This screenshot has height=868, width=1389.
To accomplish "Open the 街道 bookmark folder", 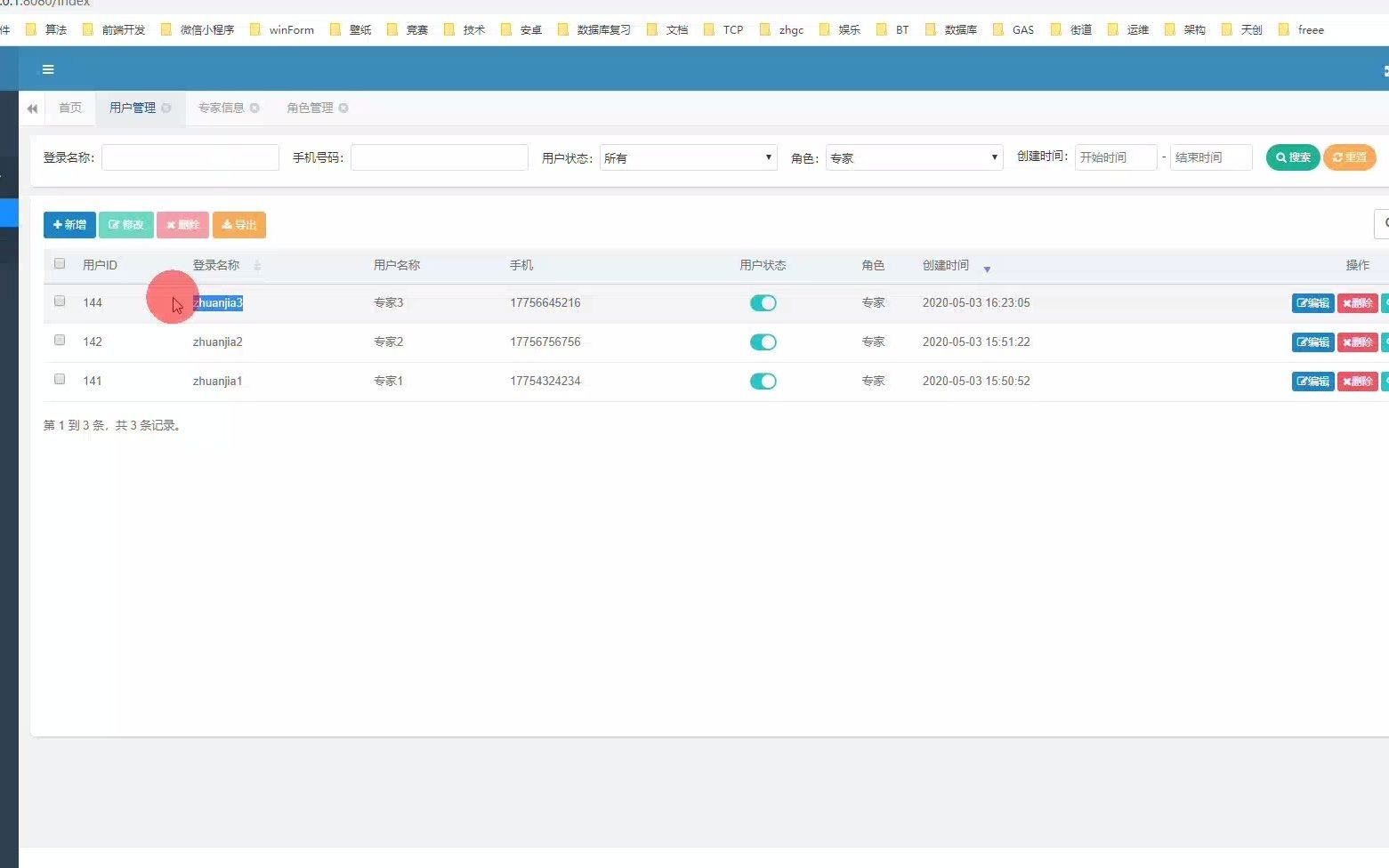I will tap(1071, 29).
